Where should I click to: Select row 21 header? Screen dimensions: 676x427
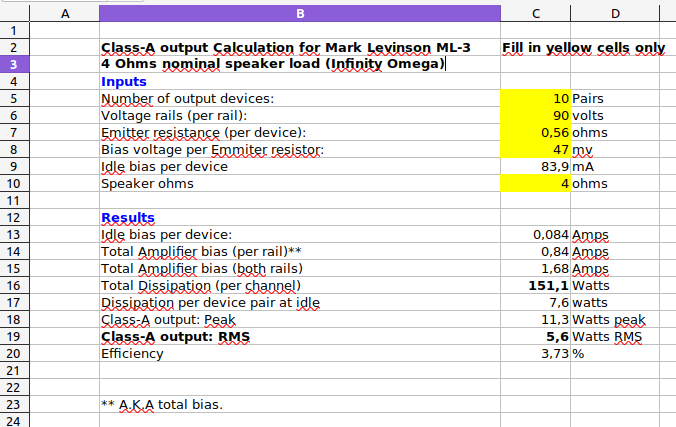coord(14,370)
